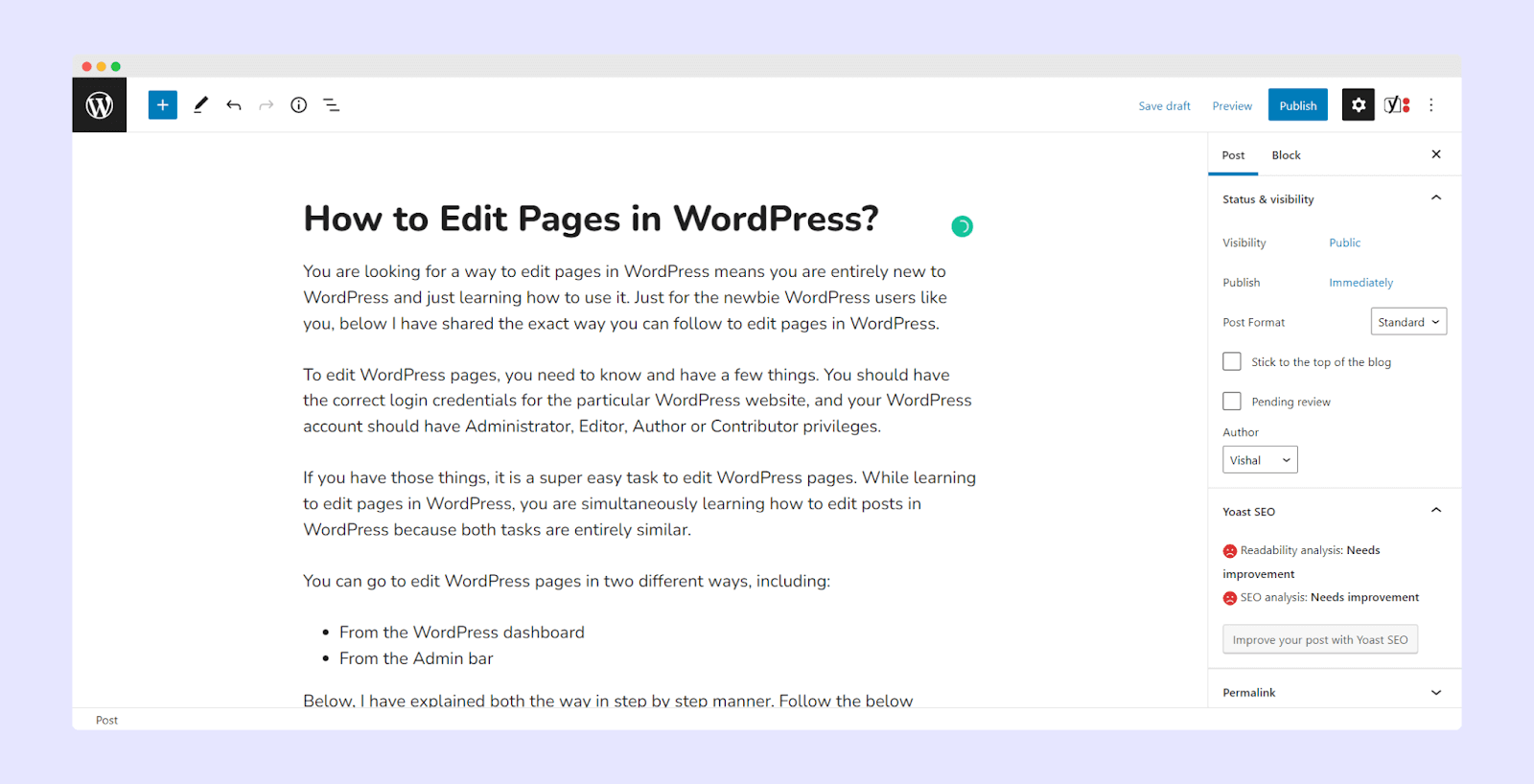This screenshot has width=1534, height=784.
Task: Switch to the Block tab
Action: pos(1286,155)
